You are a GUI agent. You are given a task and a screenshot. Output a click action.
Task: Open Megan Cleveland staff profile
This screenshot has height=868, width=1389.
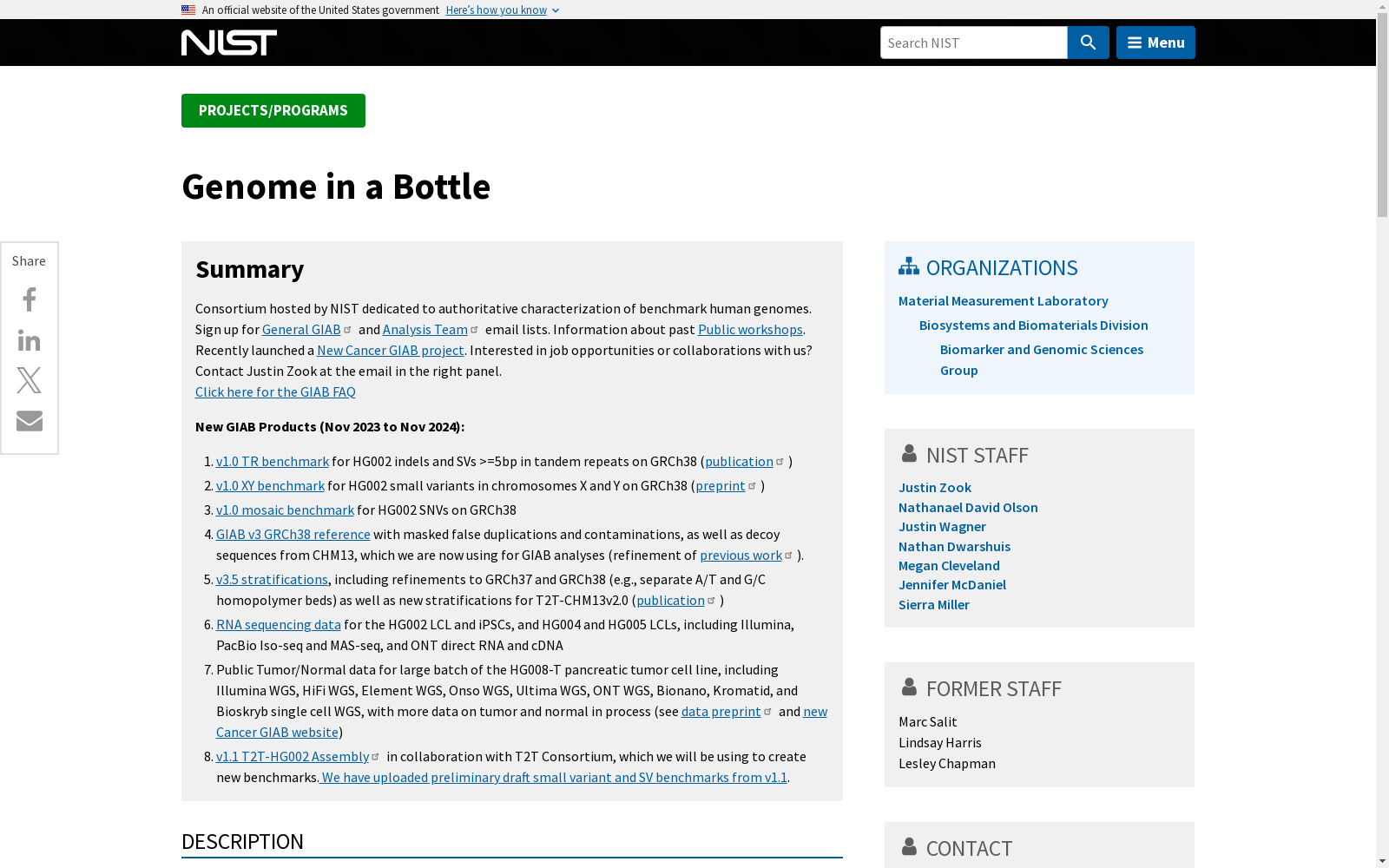tap(949, 565)
